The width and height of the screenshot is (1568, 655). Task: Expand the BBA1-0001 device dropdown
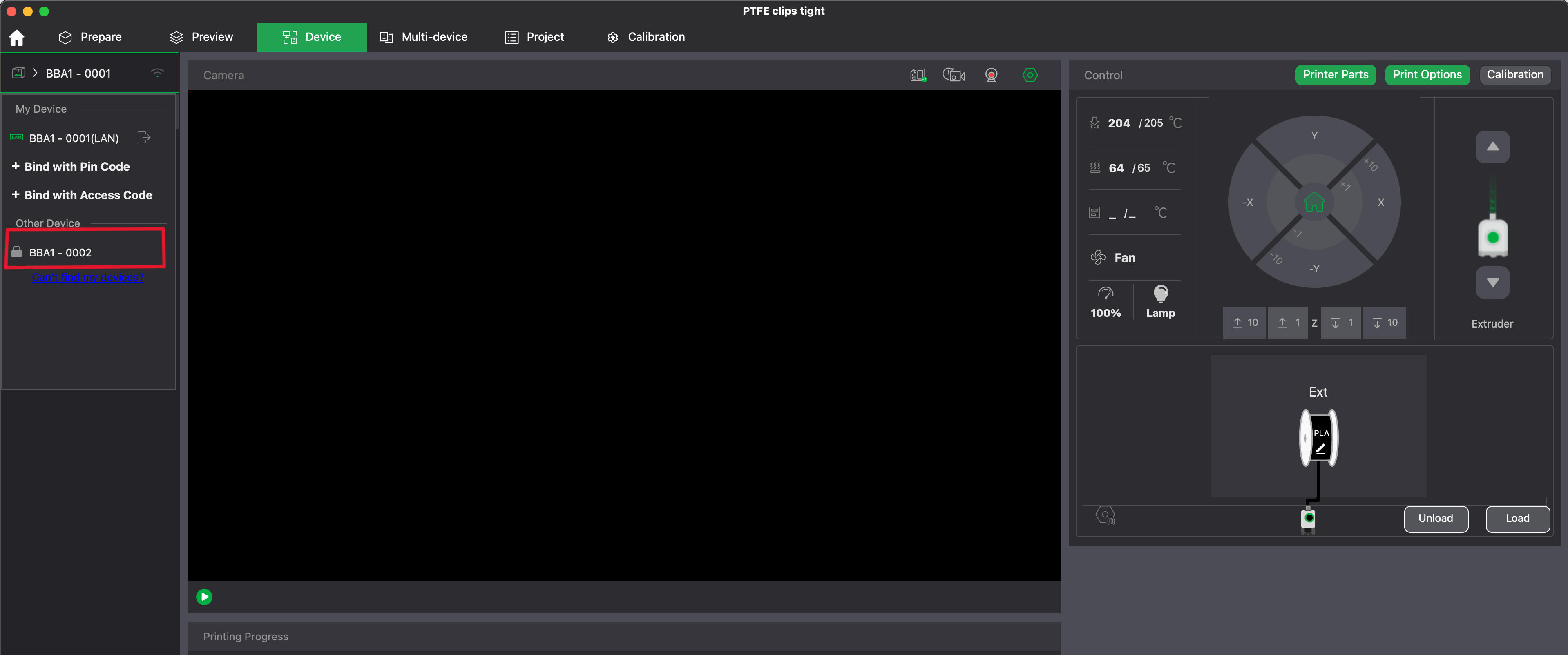click(x=35, y=73)
